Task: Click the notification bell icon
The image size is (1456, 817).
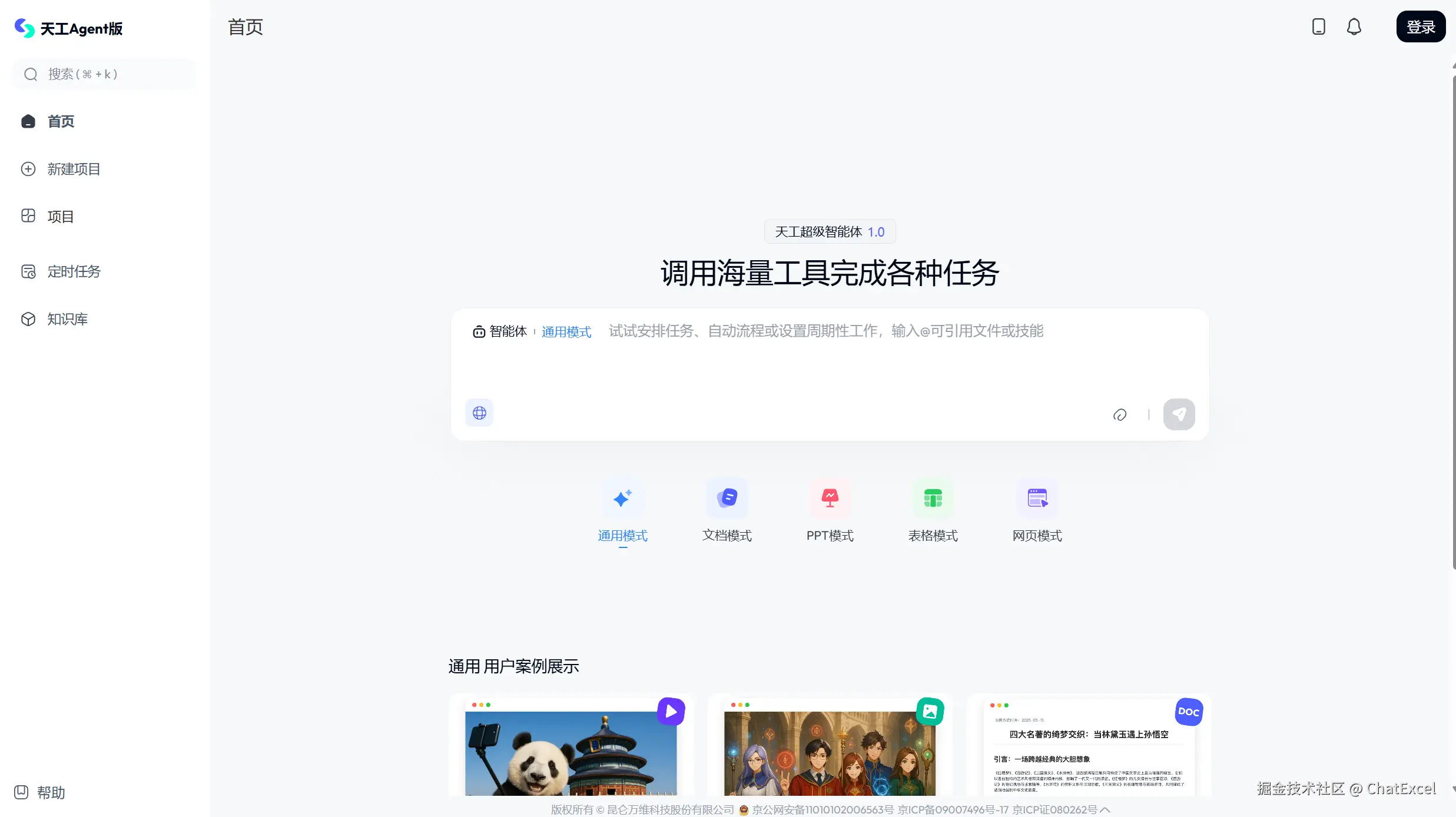Action: tap(1354, 27)
